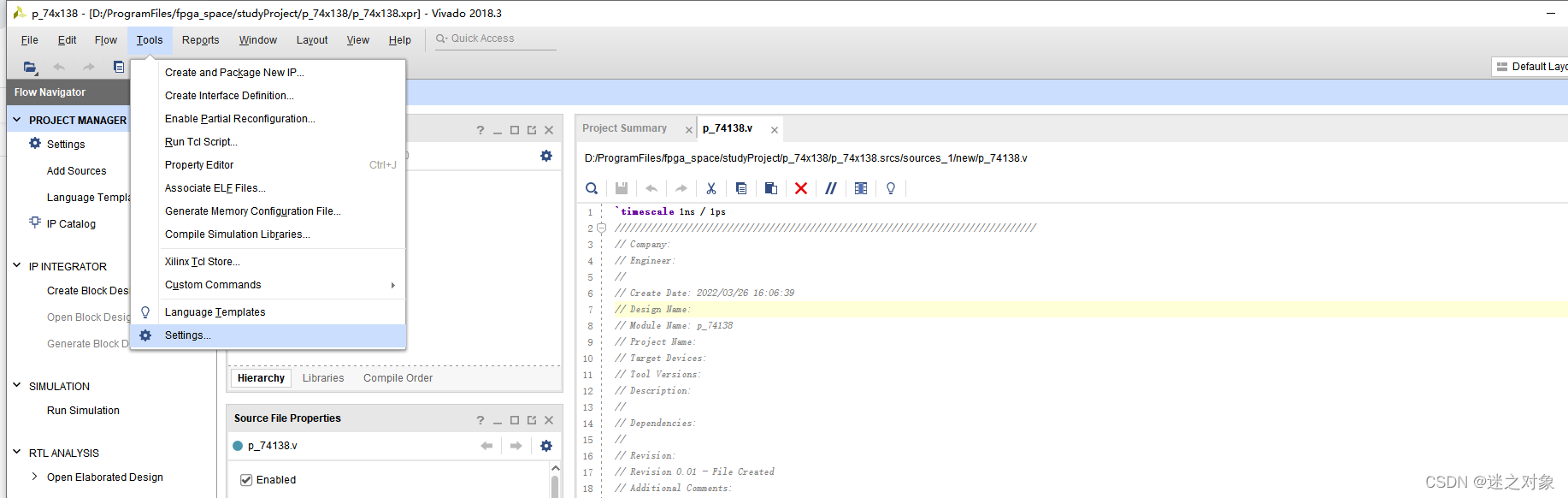Click the editor lightbulb language templates icon
The width and height of the screenshot is (1568, 498).
click(891, 188)
